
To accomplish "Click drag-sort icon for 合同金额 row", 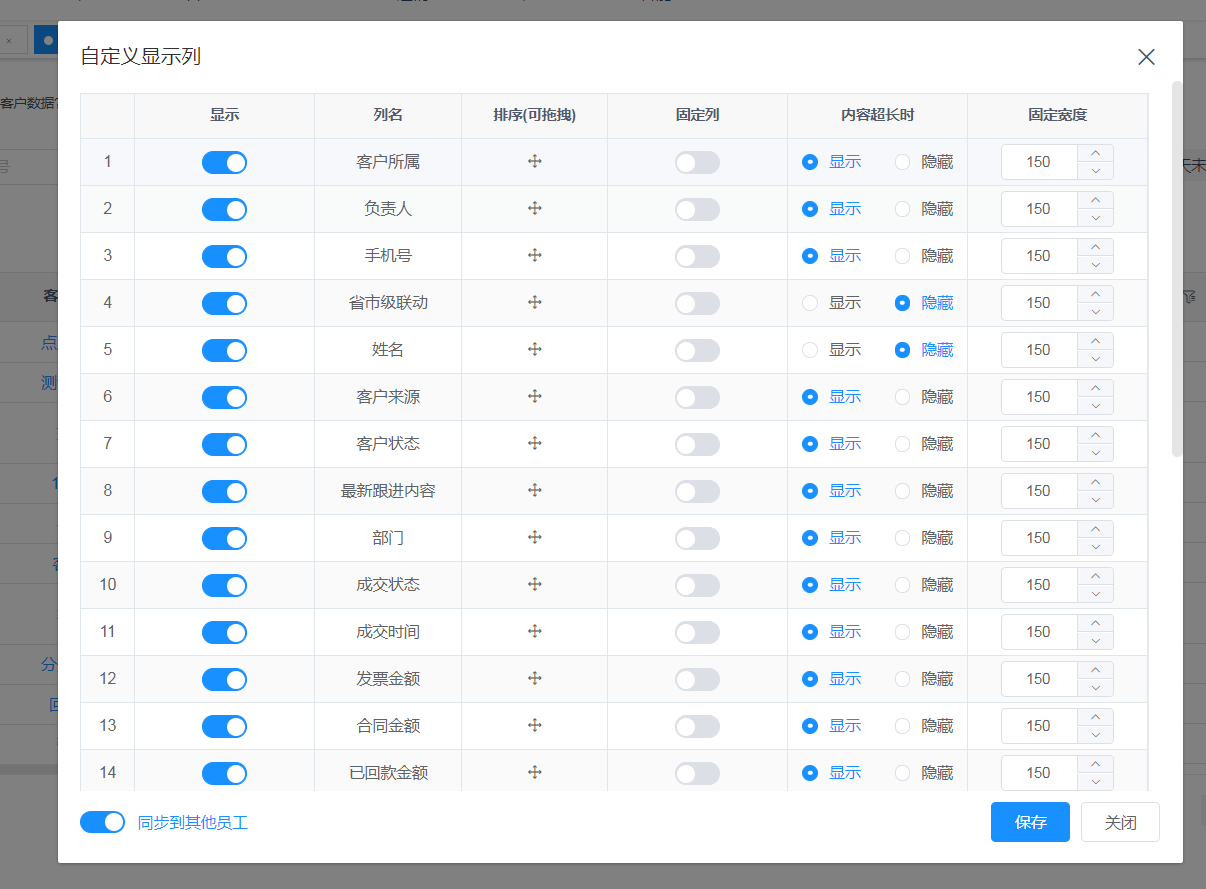I will click(x=535, y=726).
